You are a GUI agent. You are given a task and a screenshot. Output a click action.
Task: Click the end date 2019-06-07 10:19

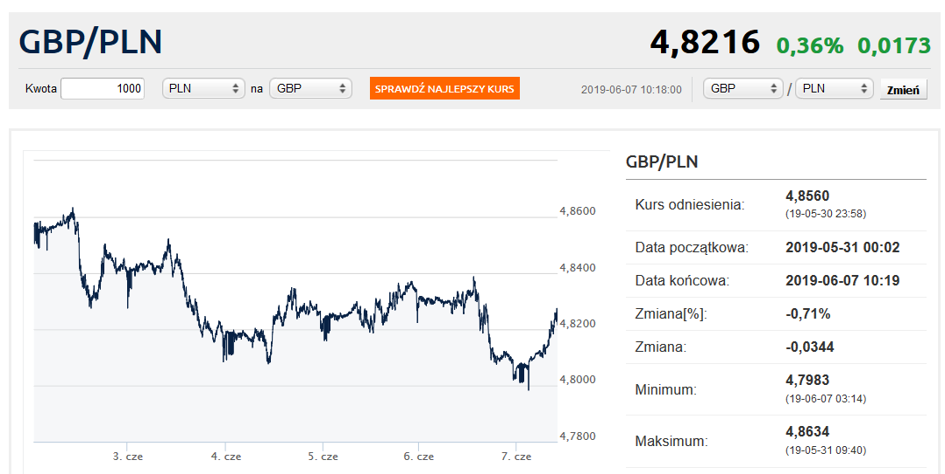pyautogui.click(x=843, y=280)
